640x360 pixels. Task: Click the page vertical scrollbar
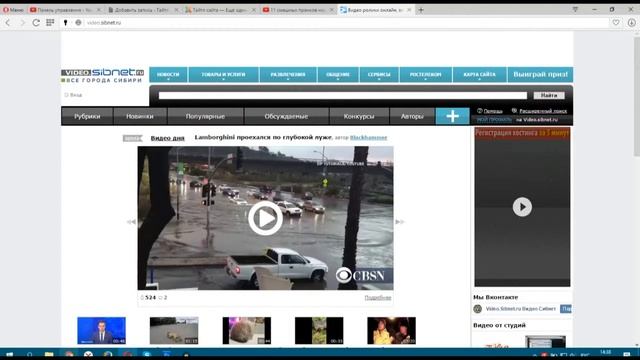click(637, 96)
